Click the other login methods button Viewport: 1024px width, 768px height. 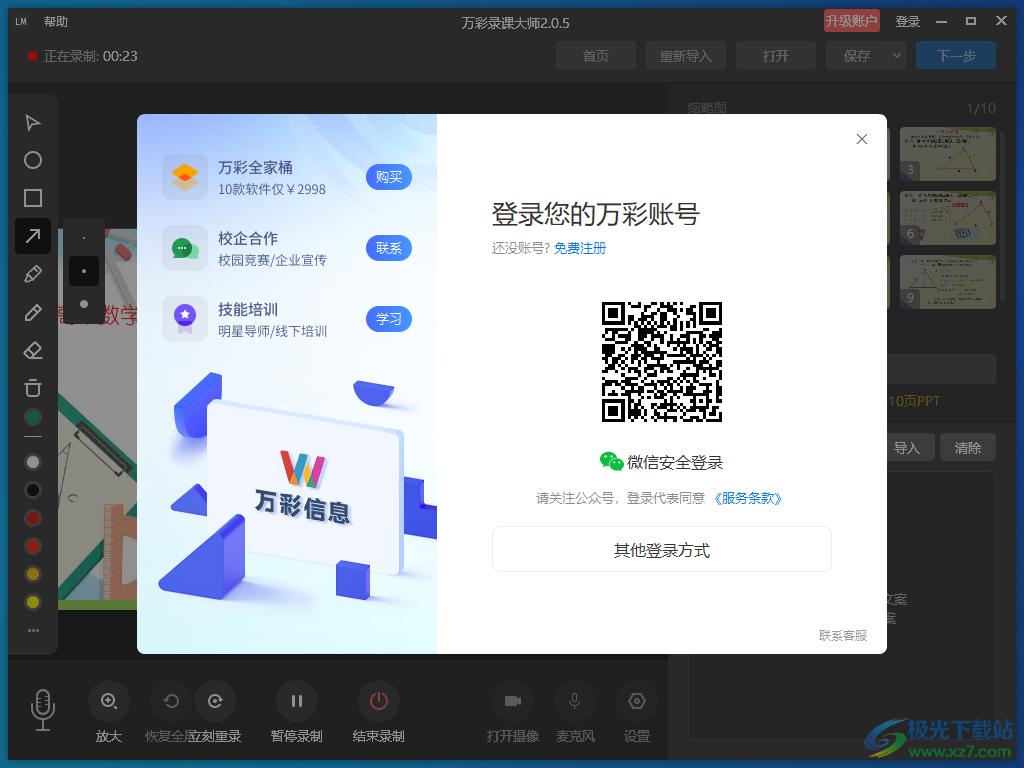pyautogui.click(x=661, y=550)
